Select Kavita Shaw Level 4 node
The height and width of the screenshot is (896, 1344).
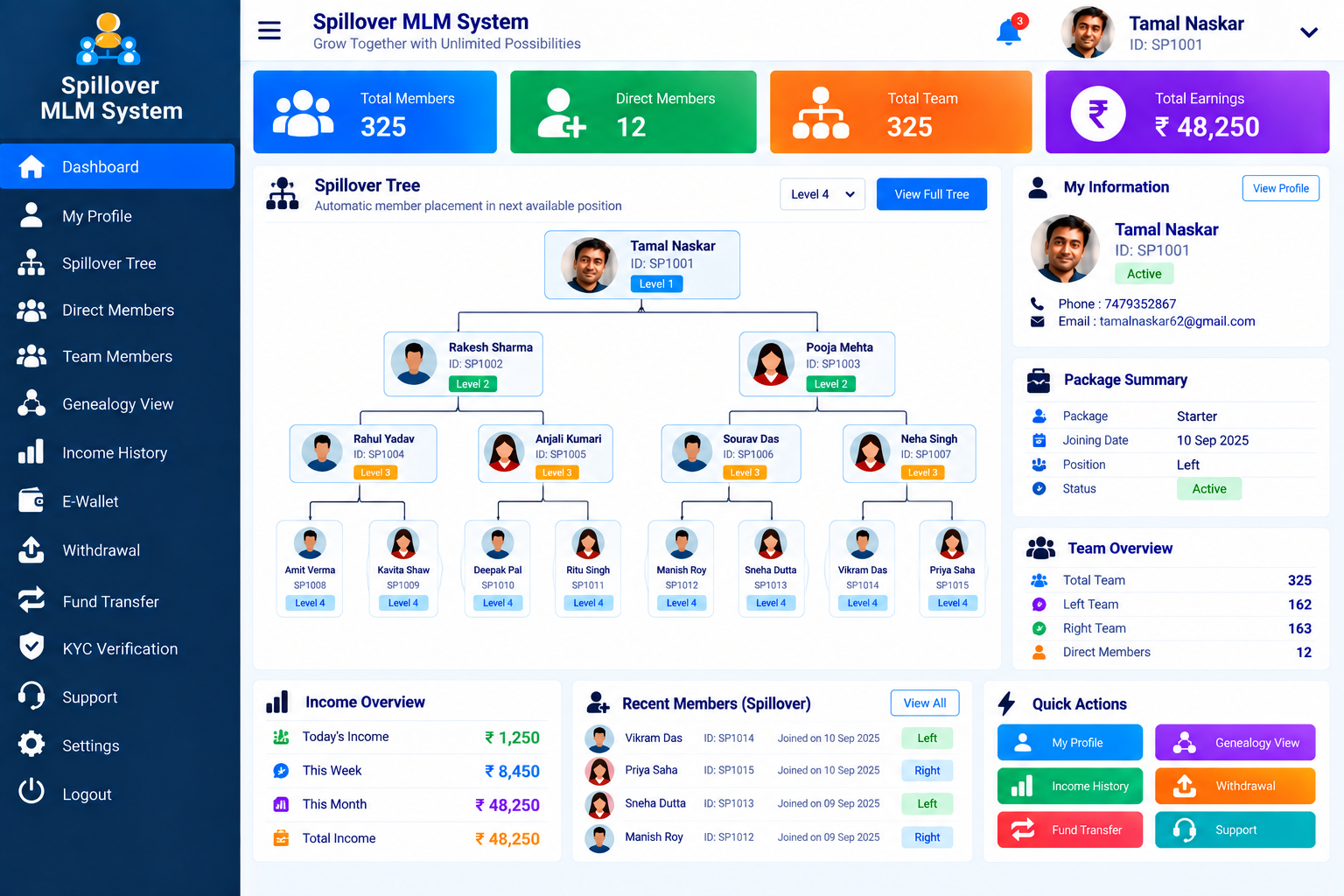pyautogui.click(x=403, y=568)
